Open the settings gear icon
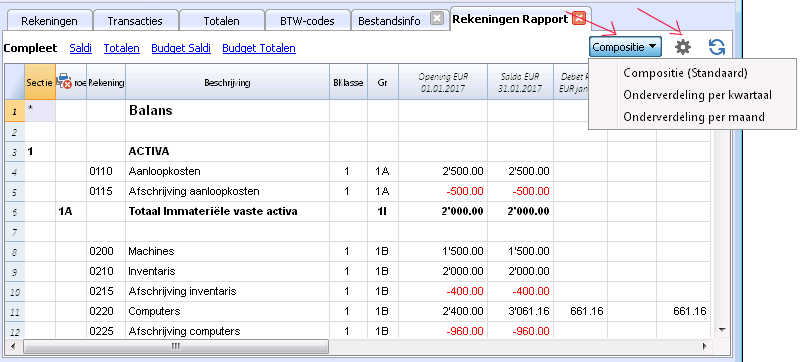Image resolution: width=801 pixels, height=362 pixels. (x=682, y=47)
